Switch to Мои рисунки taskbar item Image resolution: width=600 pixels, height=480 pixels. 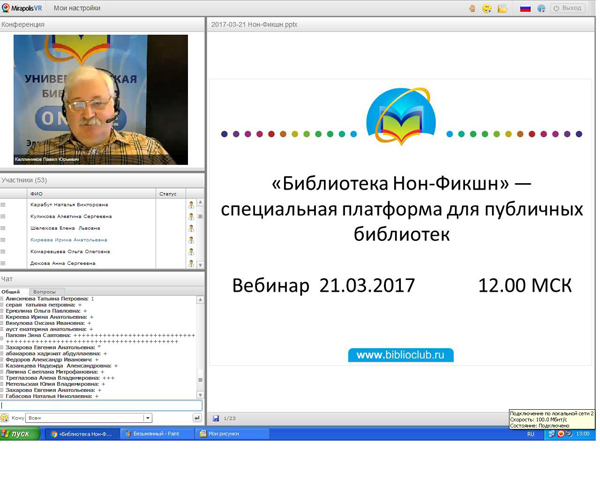pyautogui.click(x=232, y=434)
